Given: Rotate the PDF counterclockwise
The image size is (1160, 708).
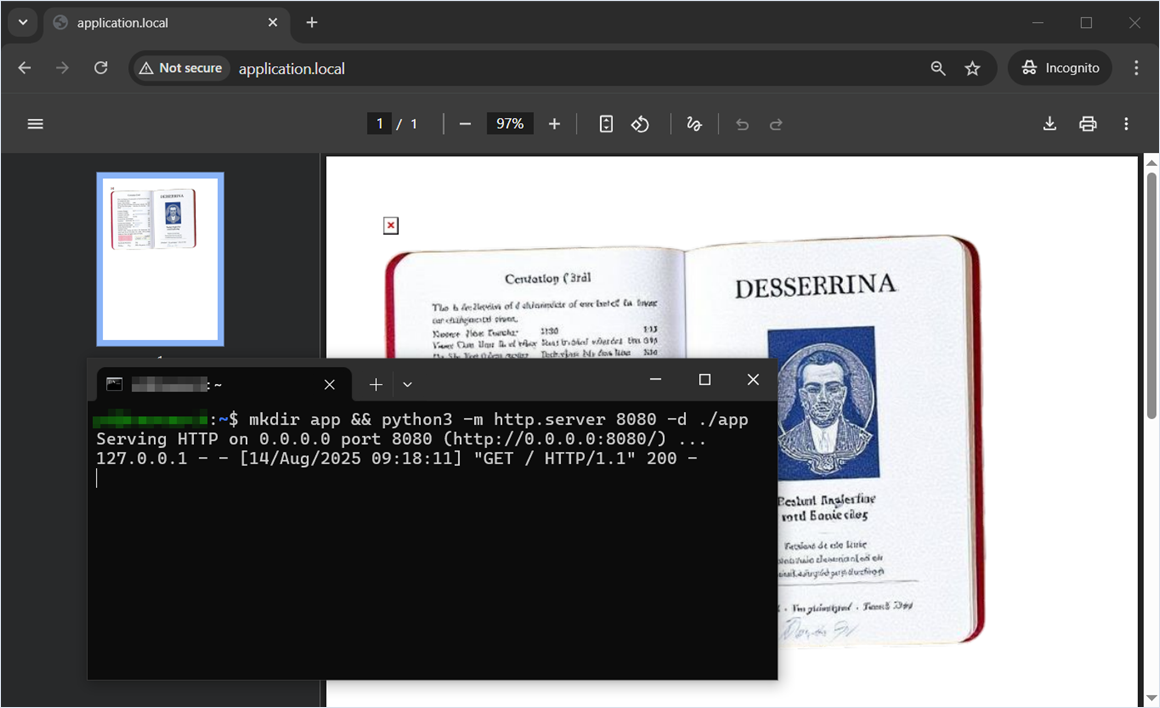Looking at the screenshot, I should click(641, 124).
